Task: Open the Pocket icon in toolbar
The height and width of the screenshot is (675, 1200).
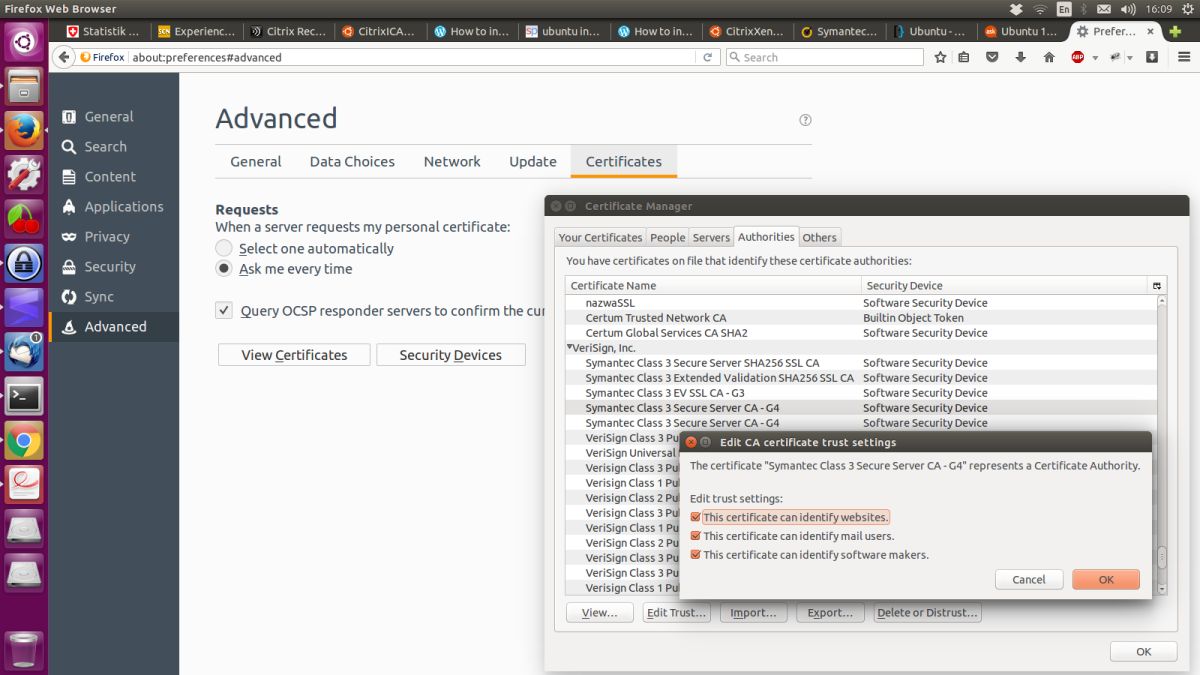Action: point(992,57)
